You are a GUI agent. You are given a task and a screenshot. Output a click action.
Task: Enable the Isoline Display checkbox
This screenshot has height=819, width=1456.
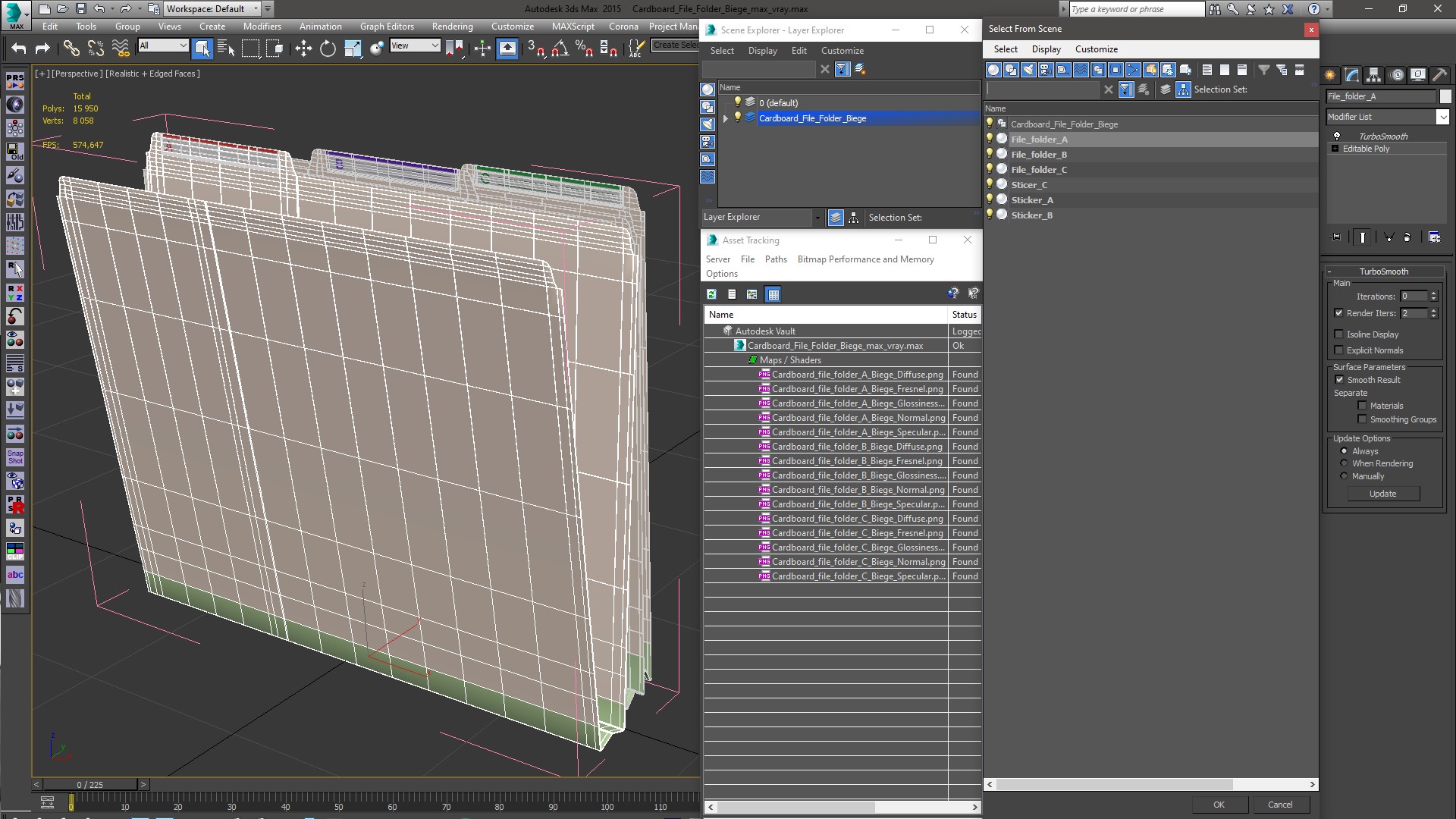(x=1339, y=334)
